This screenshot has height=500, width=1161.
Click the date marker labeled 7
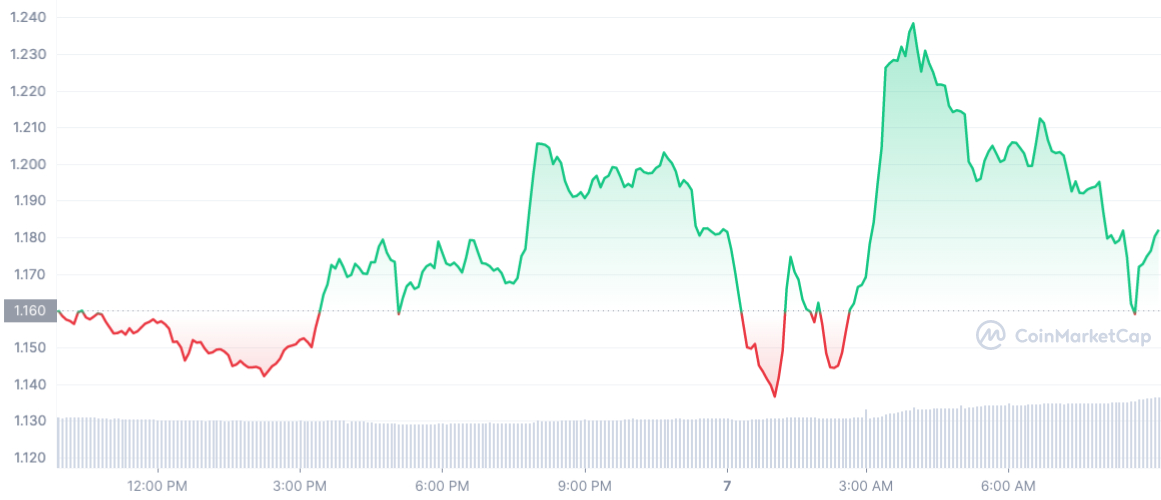click(727, 487)
